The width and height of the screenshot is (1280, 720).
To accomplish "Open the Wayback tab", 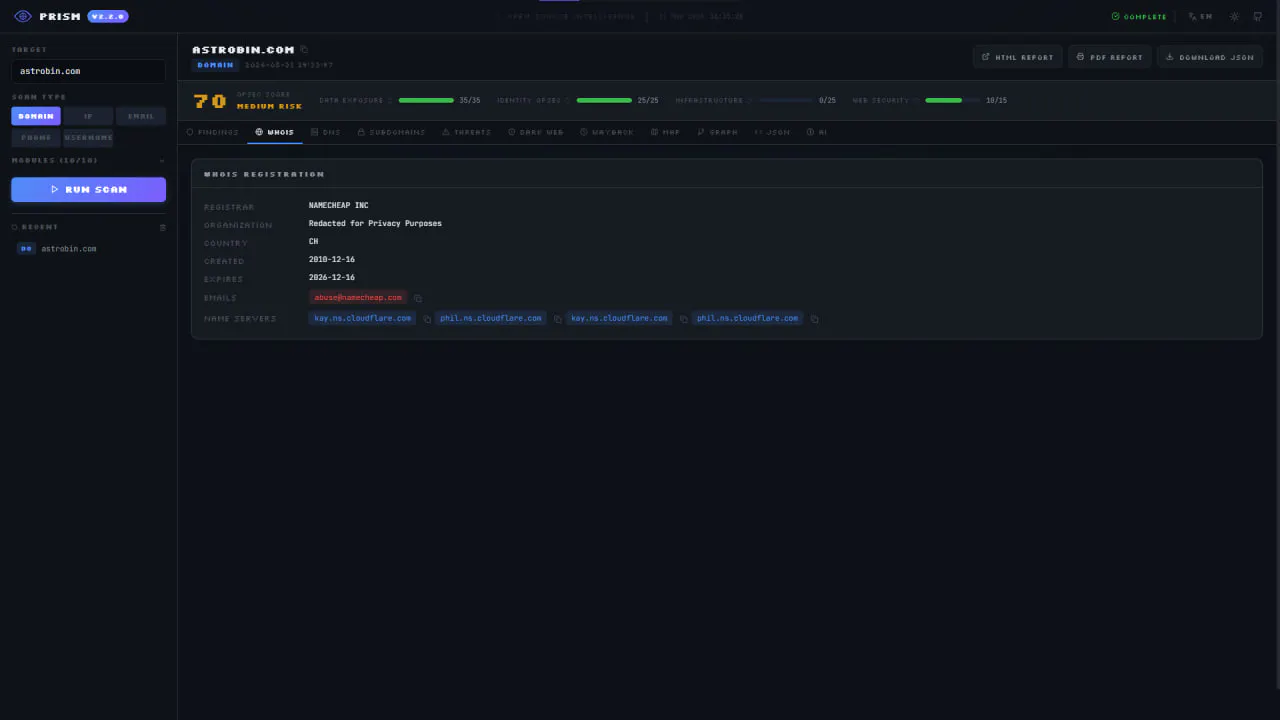I will (x=607, y=132).
